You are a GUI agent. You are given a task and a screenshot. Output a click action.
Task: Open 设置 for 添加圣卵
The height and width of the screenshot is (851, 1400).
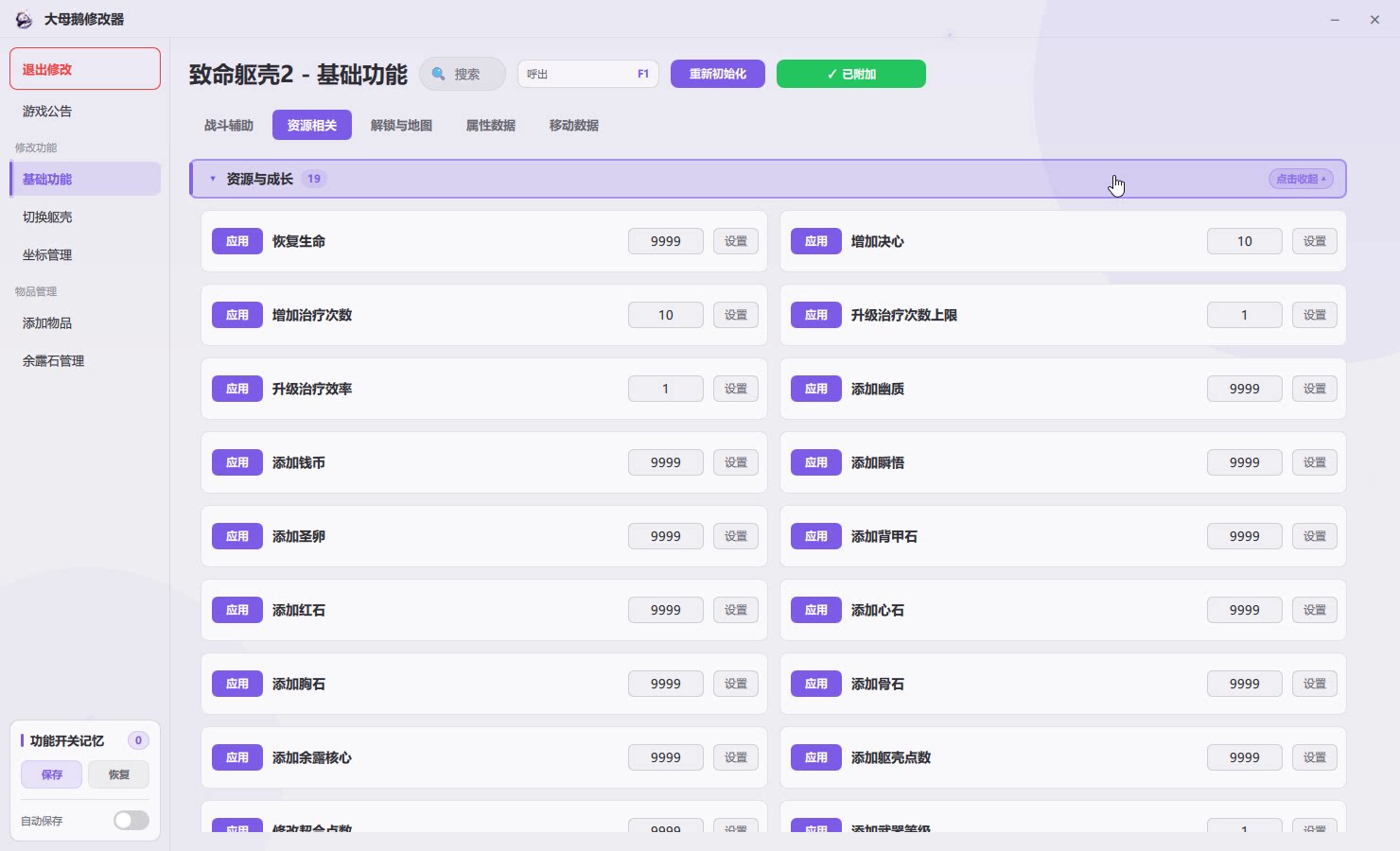coord(736,536)
